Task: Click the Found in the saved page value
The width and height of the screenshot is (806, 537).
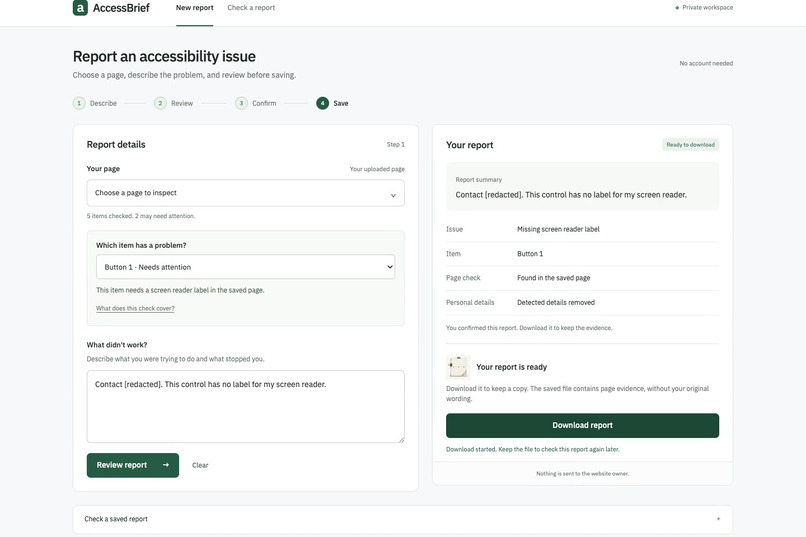Action: 554,278
